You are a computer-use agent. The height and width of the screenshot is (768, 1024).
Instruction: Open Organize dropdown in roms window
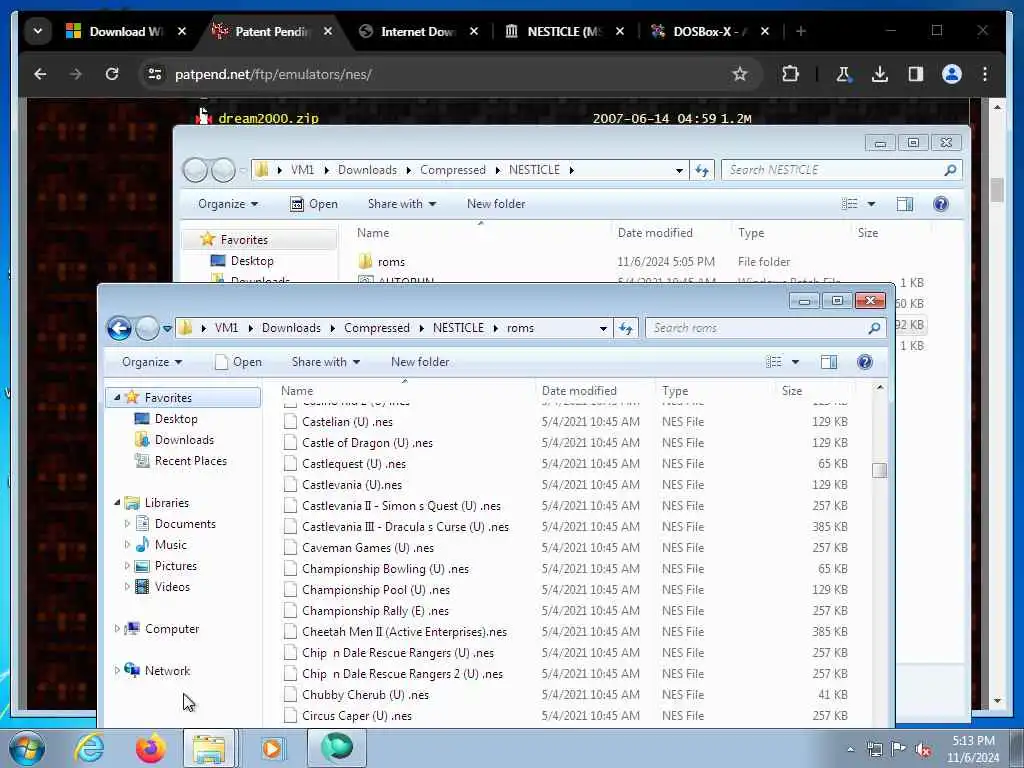coord(152,362)
